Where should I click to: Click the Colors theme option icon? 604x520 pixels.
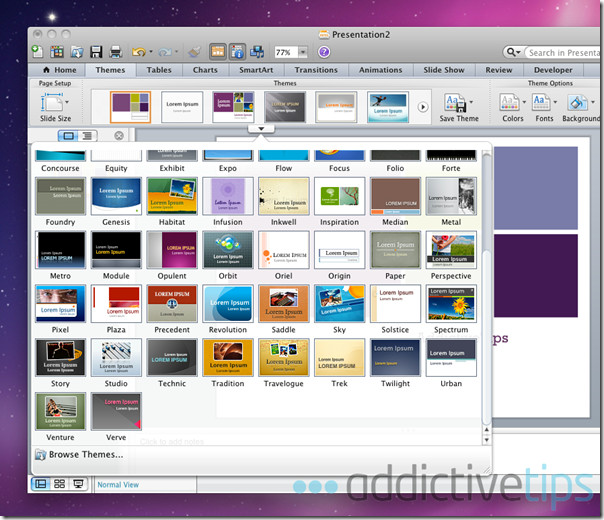(x=509, y=103)
